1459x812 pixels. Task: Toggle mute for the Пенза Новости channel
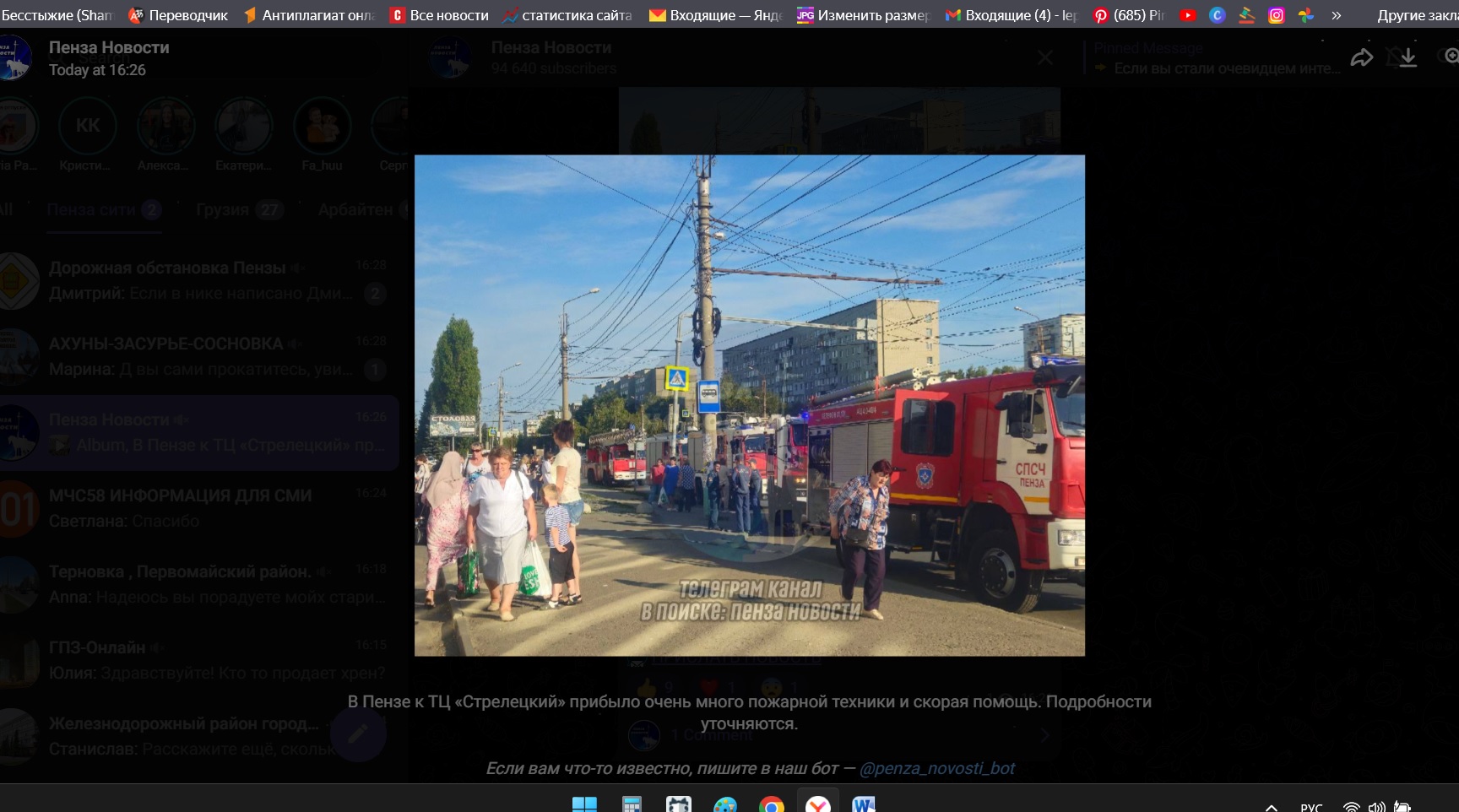182,419
